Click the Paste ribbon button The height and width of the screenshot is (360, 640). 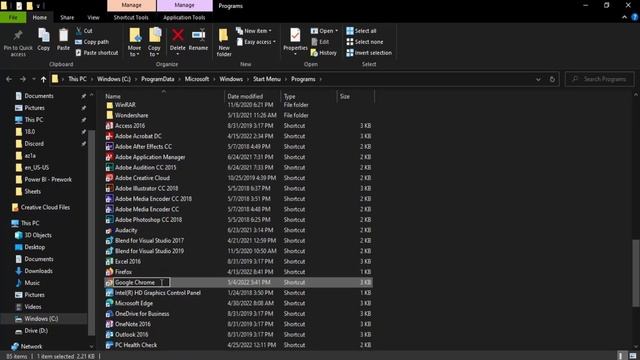(x=63, y=40)
